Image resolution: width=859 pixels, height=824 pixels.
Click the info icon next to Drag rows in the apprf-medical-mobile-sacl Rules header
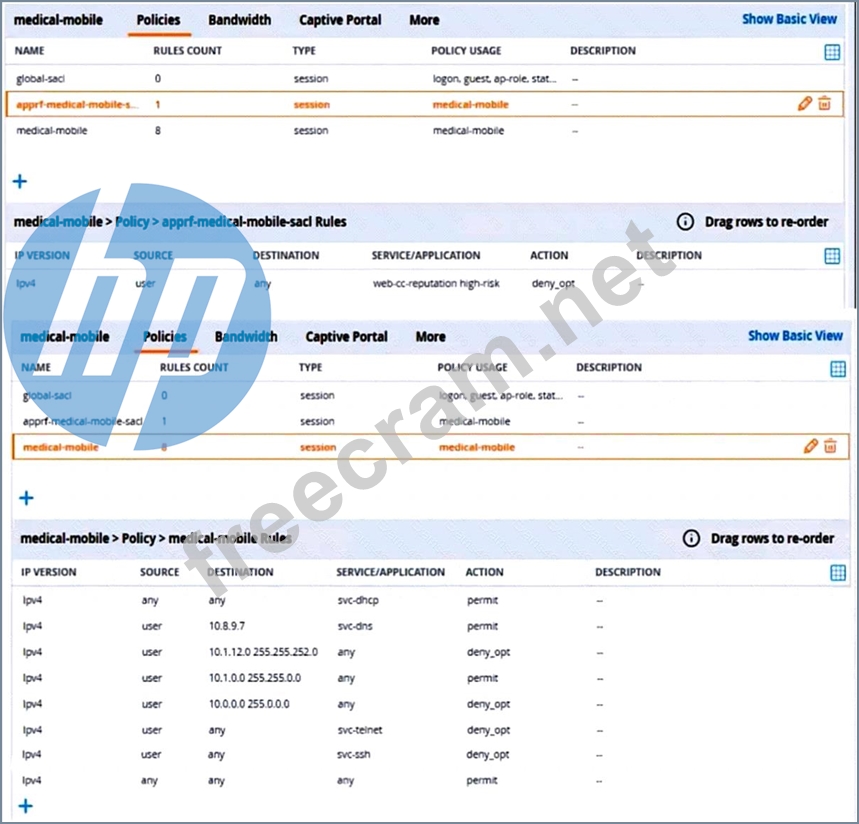[685, 222]
